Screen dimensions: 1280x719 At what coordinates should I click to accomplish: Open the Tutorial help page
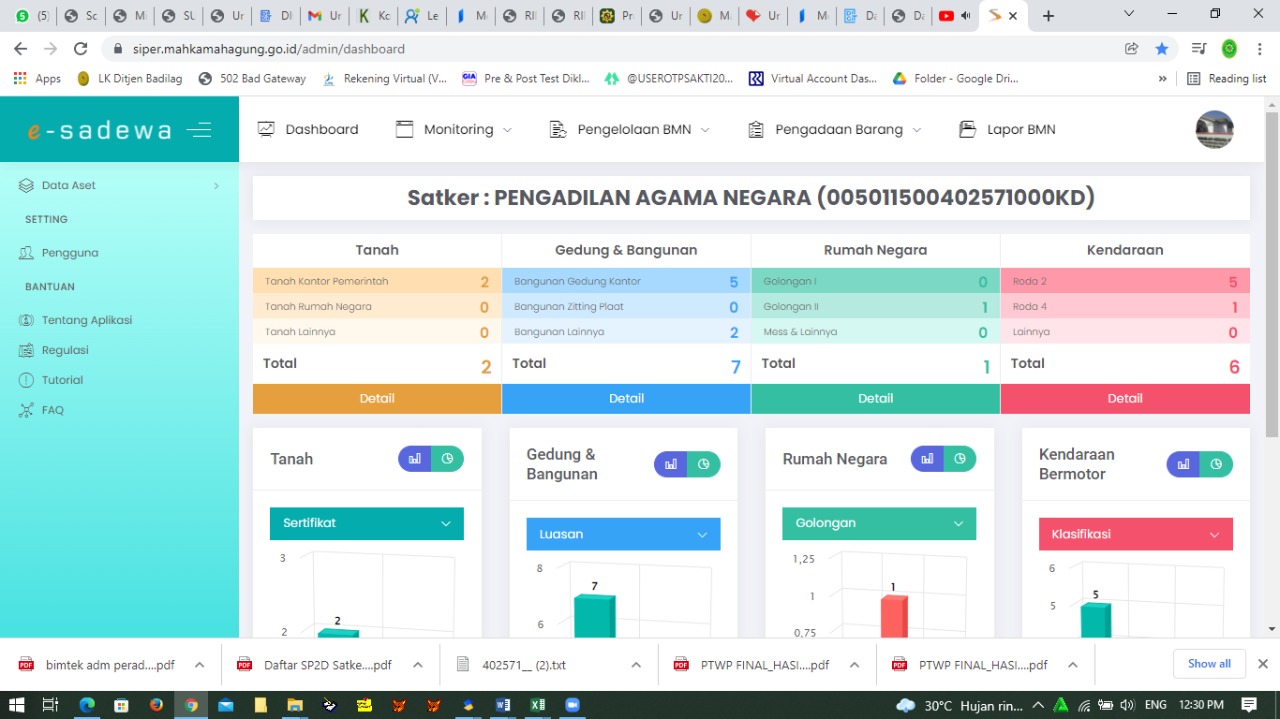pyautogui.click(x=62, y=380)
